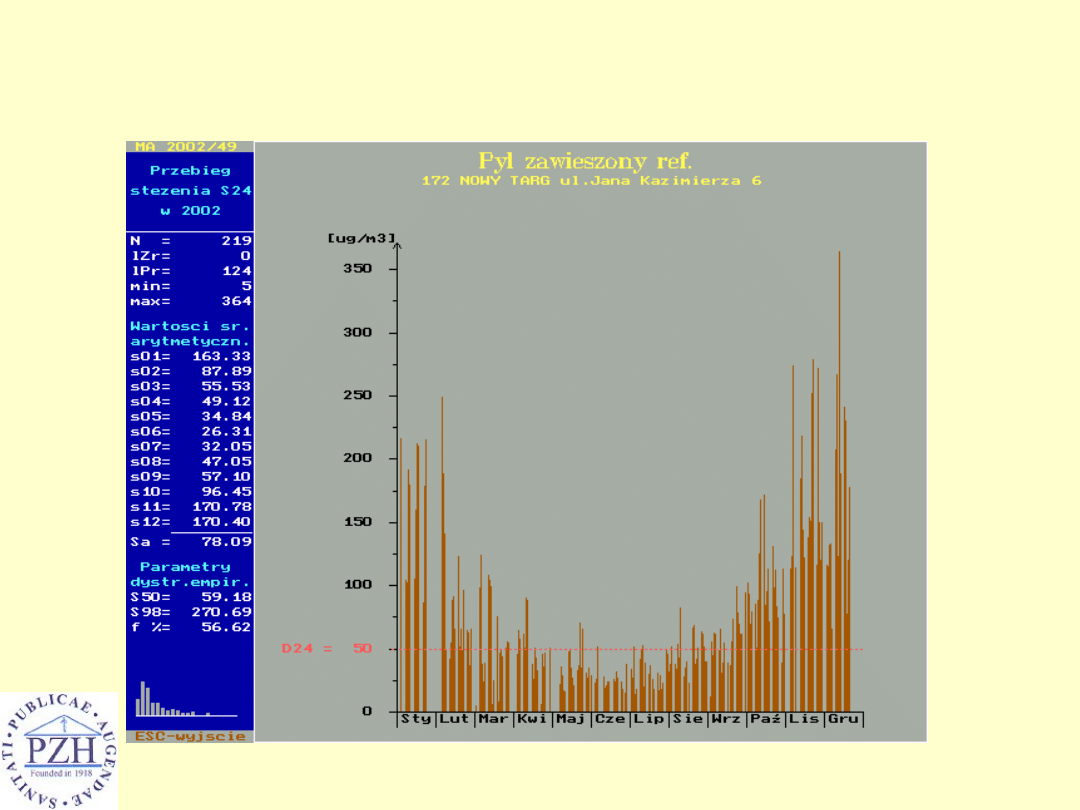The height and width of the screenshot is (810, 1080).
Task: Select the s01= 163.33 monthly mean row
Action: pyautogui.click(x=190, y=356)
